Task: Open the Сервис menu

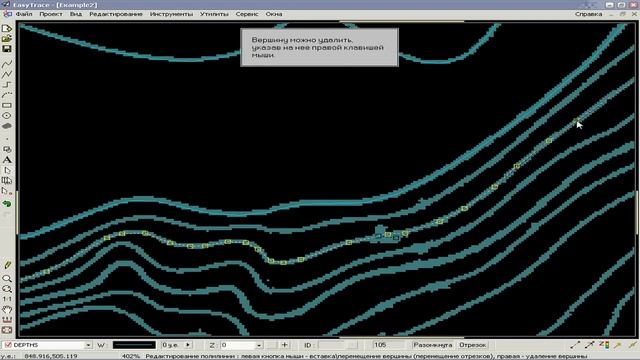Action: 247,14
